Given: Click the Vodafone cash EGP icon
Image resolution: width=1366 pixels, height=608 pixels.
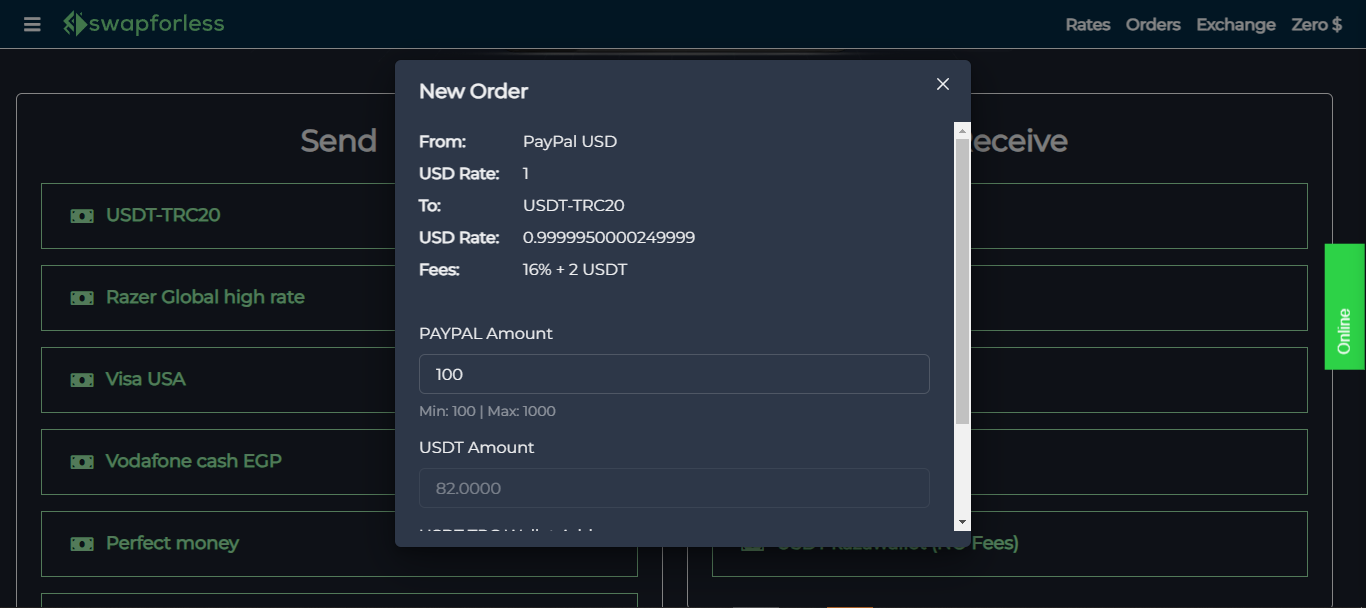Looking at the screenshot, I should coord(81,461).
